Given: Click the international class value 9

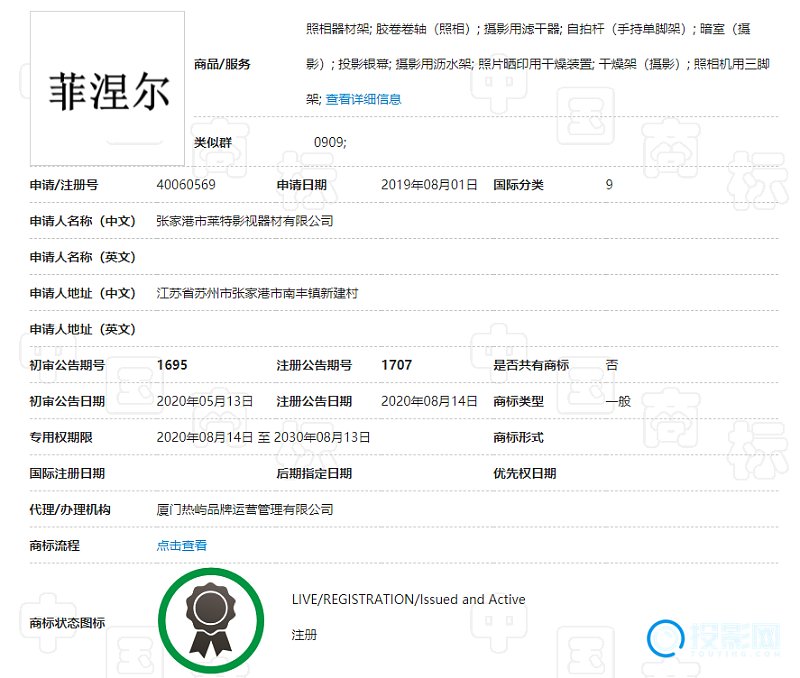Looking at the screenshot, I should [x=609, y=185].
